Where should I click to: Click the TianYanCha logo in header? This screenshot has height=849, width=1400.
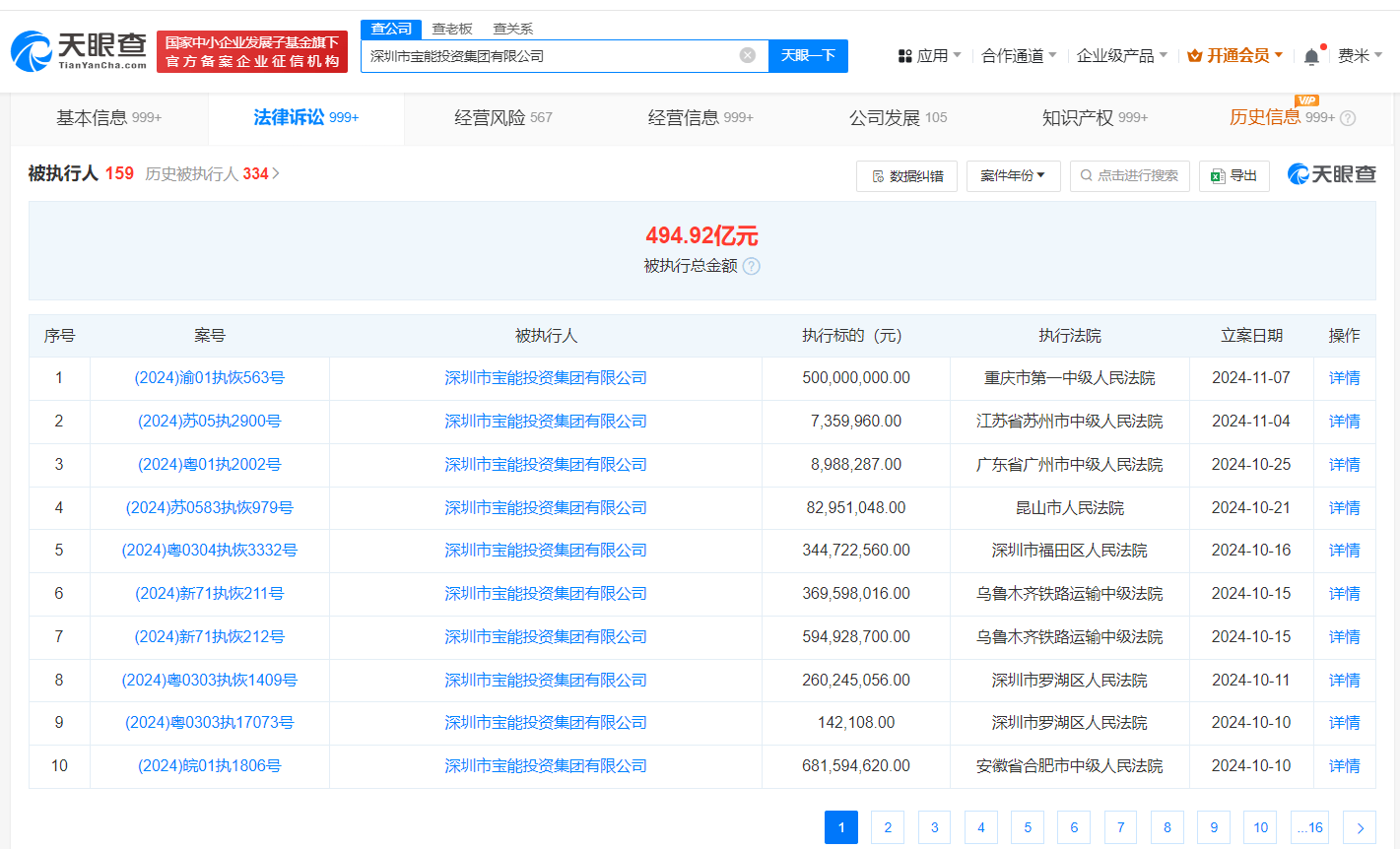coord(79,50)
